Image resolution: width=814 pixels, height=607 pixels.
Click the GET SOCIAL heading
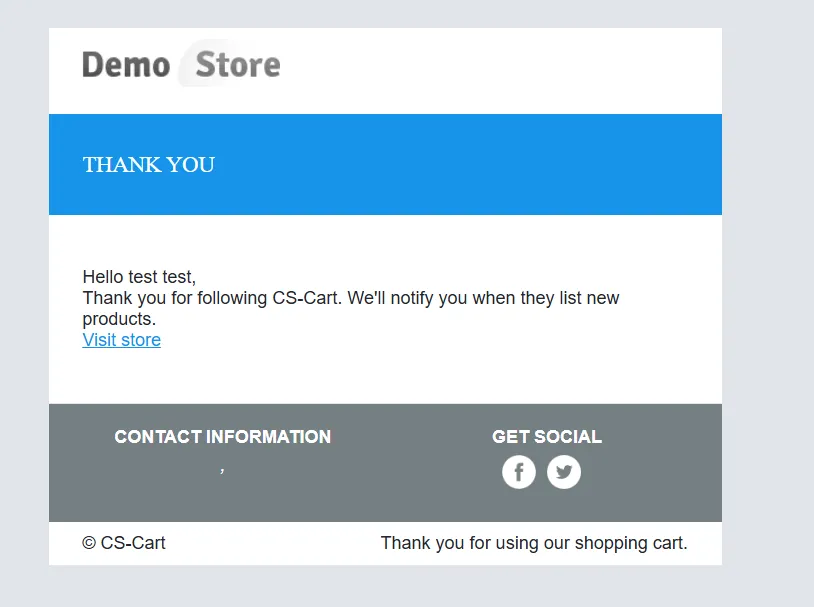click(547, 437)
